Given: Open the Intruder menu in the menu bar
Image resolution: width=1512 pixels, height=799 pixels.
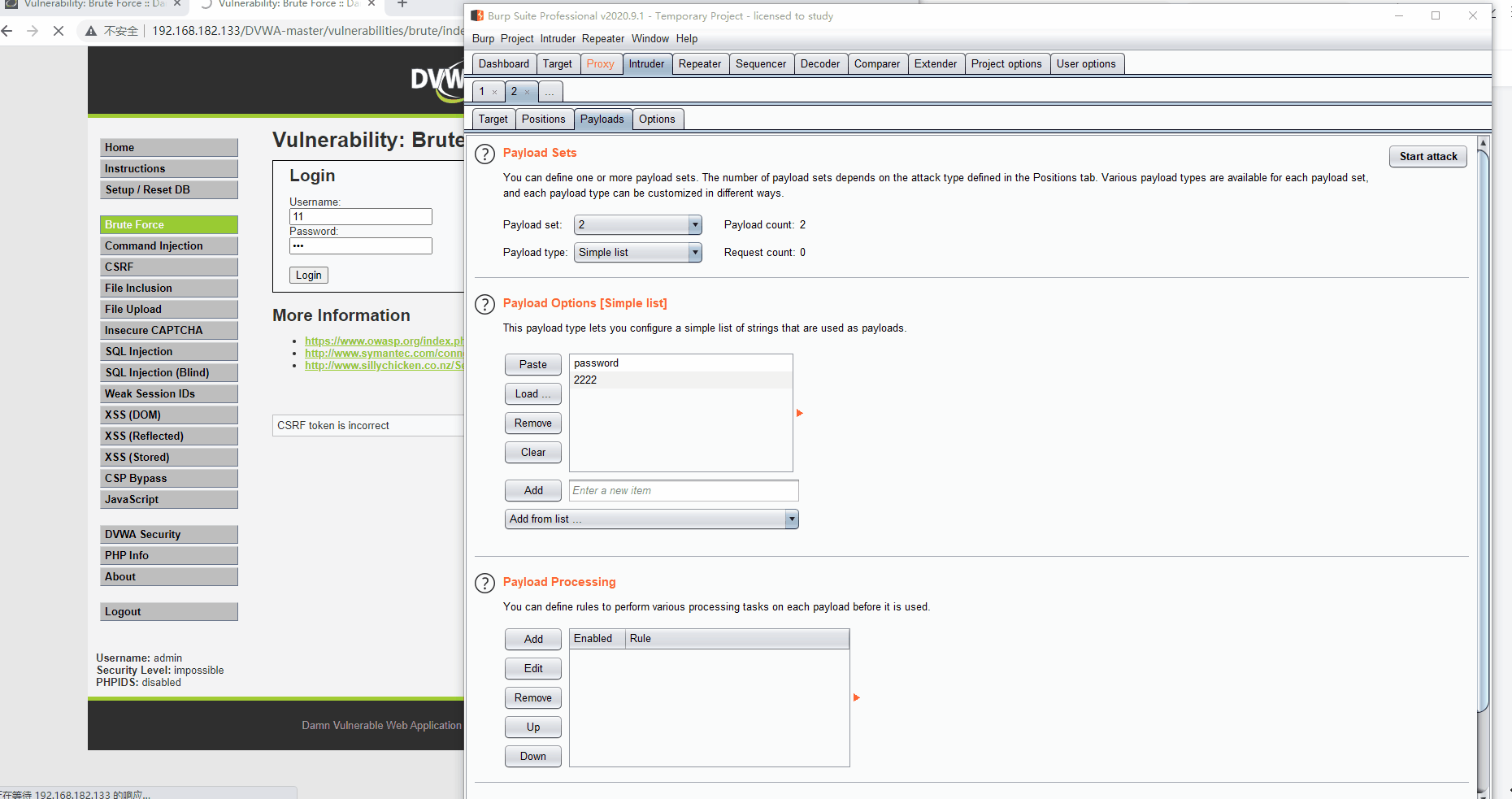Looking at the screenshot, I should [558, 39].
